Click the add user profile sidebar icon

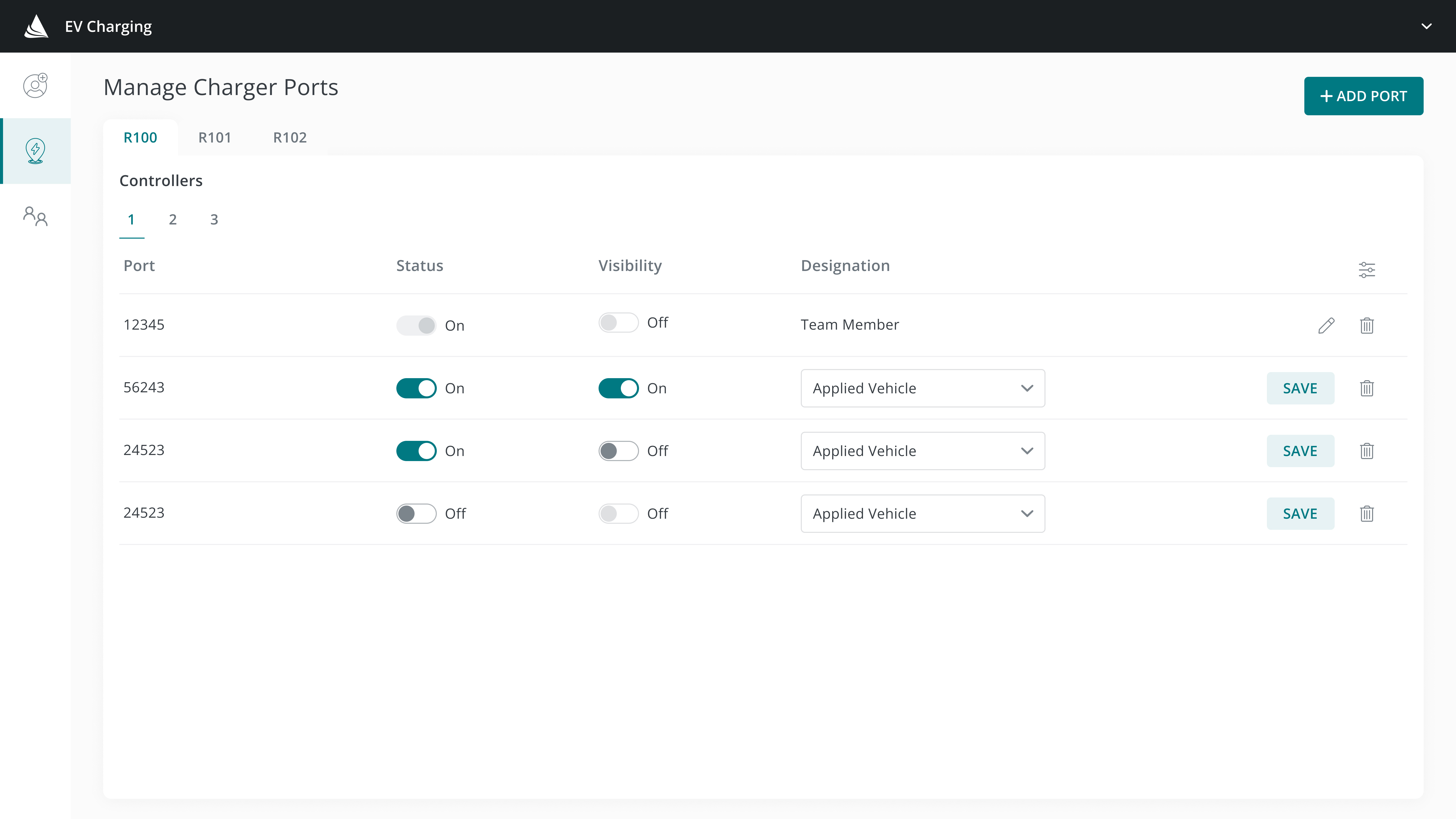(35, 85)
